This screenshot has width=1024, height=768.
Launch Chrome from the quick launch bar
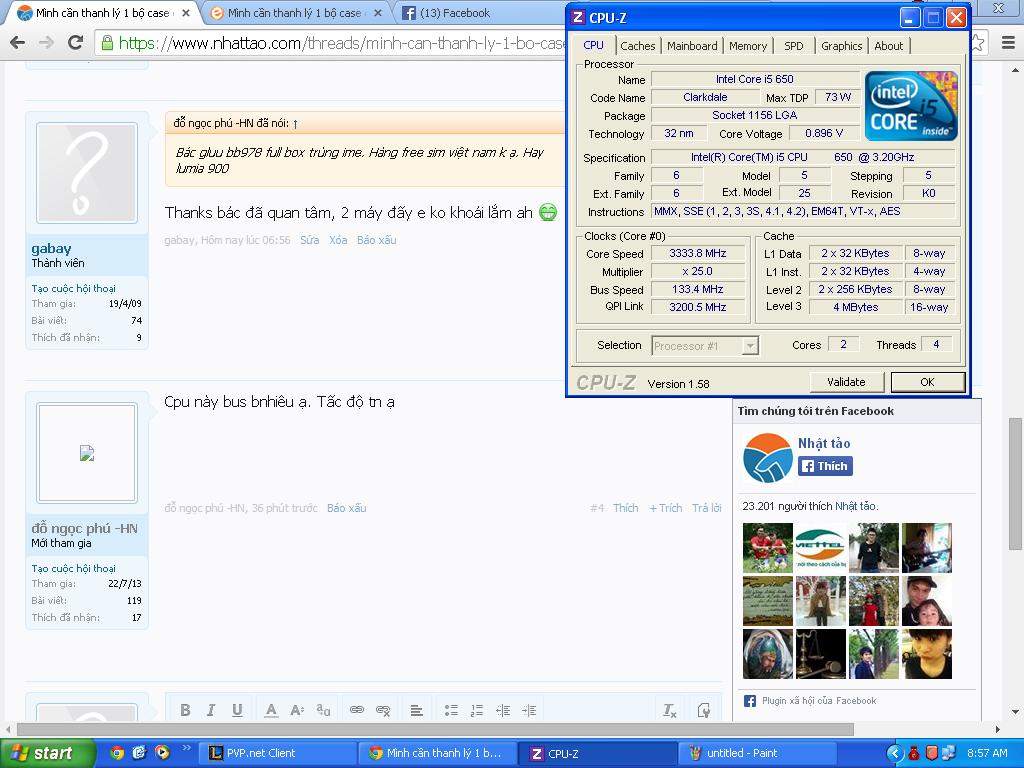(x=117, y=753)
